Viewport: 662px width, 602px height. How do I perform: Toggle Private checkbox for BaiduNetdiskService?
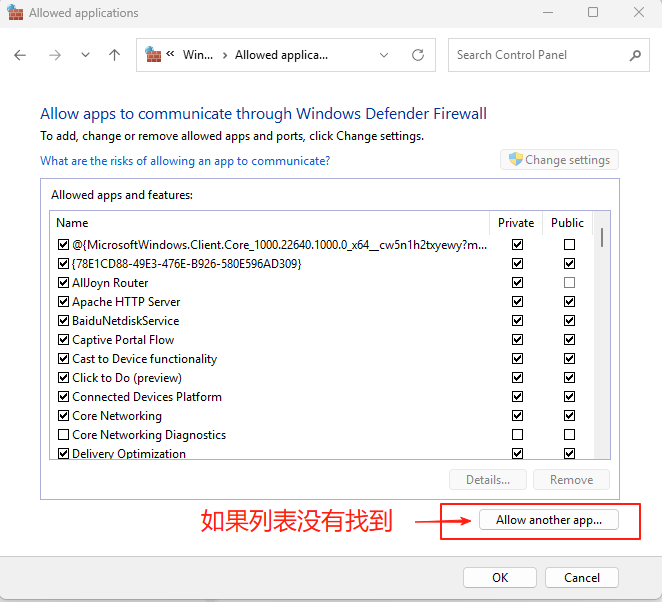tap(517, 320)
